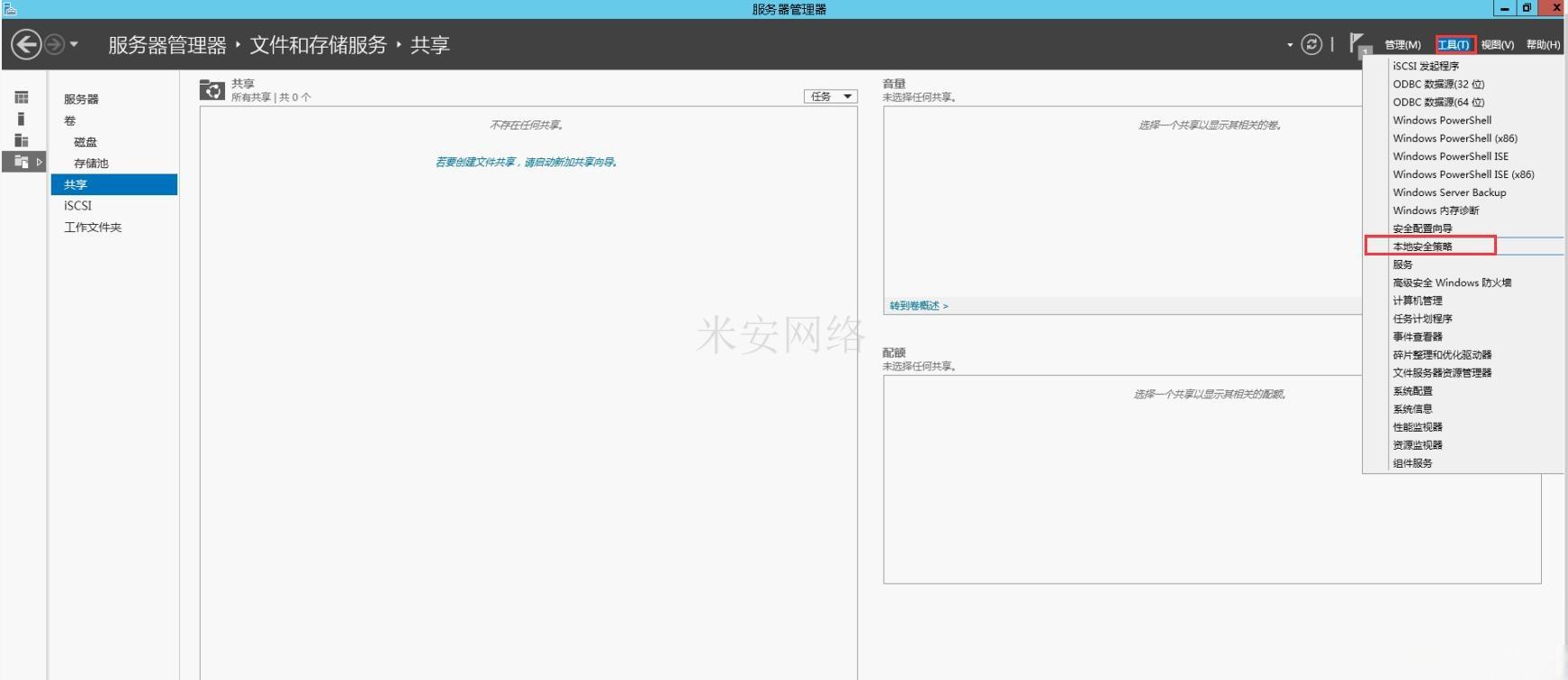The width and height of the screenshot is (1568, 680).
Task: Open the notifications flag icon
Action: [x=1357, y=43]
